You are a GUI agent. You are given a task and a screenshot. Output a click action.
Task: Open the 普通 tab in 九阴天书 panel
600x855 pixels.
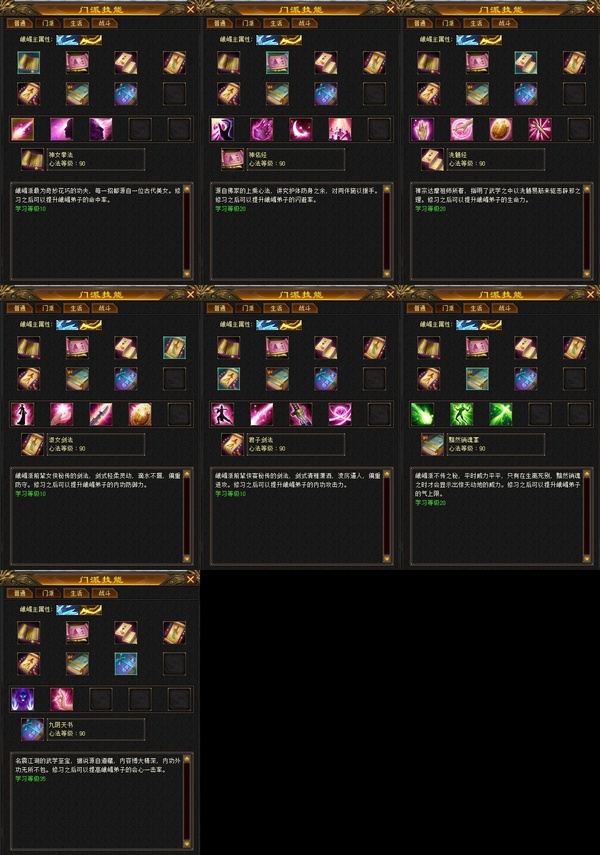pyautogui.click(x=20, y=593)
